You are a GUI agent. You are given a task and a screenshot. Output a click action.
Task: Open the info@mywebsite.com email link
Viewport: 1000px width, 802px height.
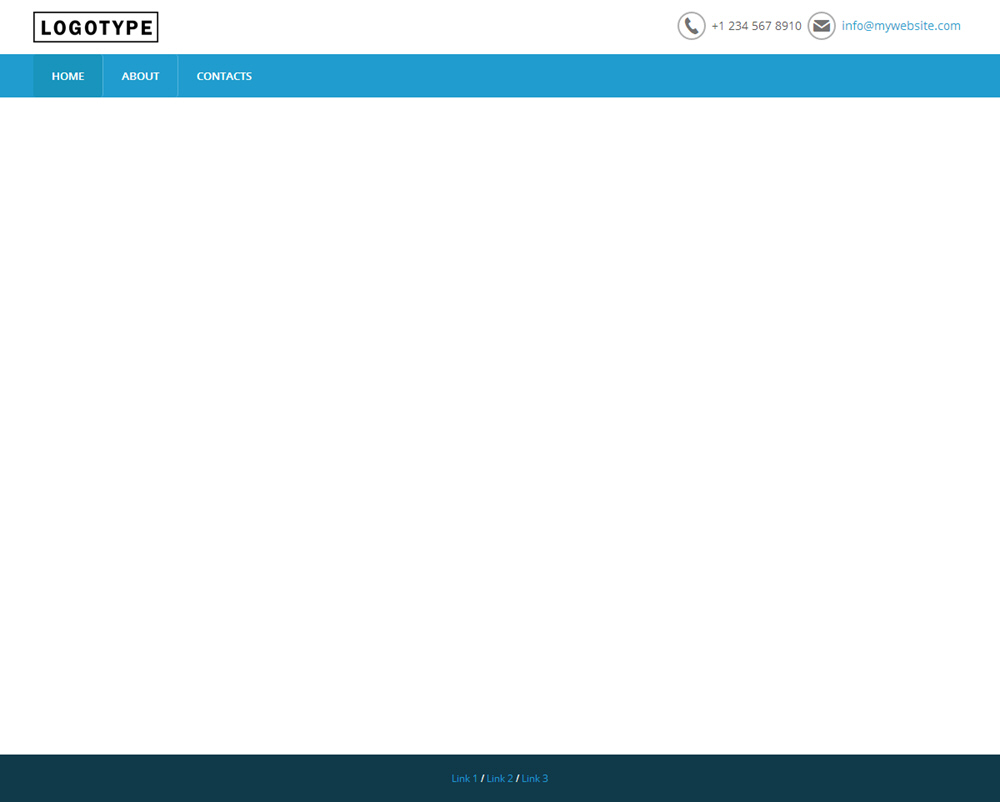[901, 26]
